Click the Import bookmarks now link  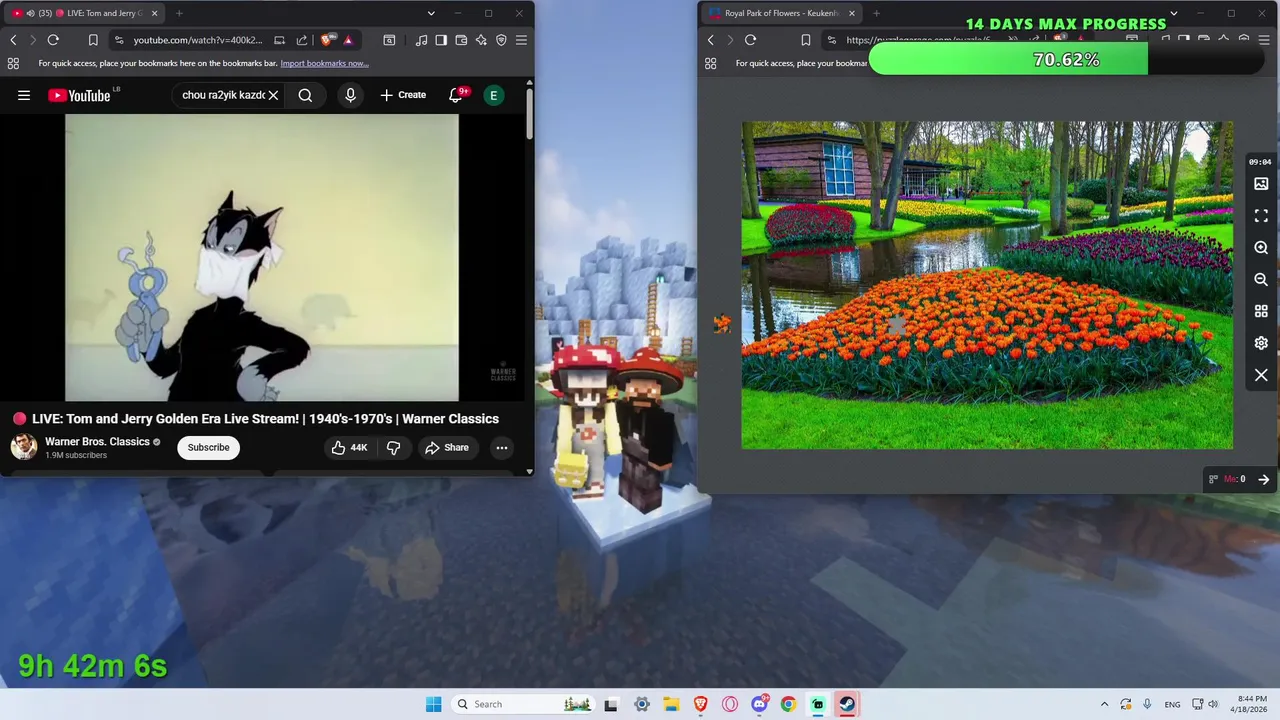tap(324, 63)
